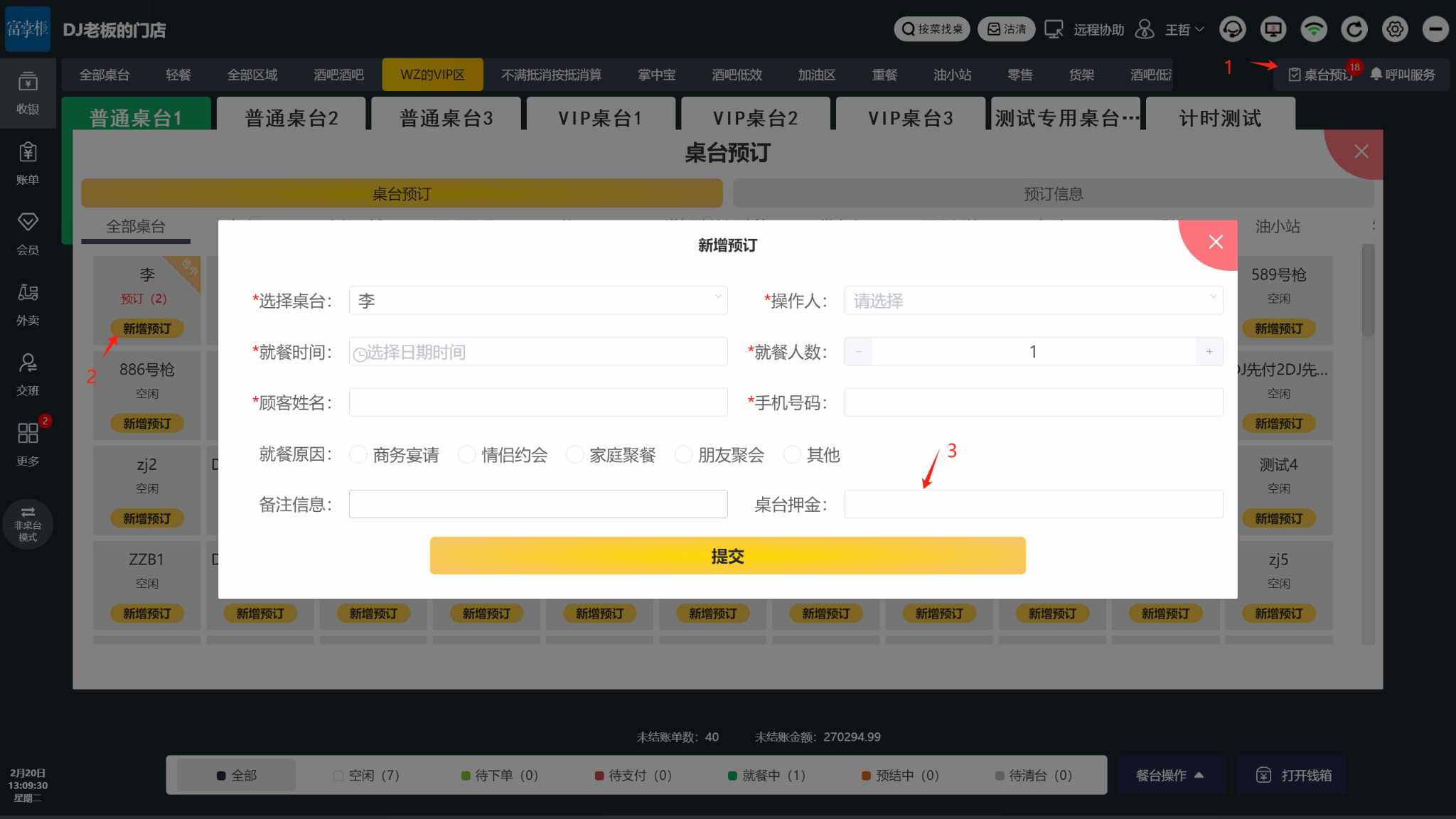Filter tables by 空闲 (7) status
Viewport: 1456px width, 819px height.
click(x=367, y=775)
